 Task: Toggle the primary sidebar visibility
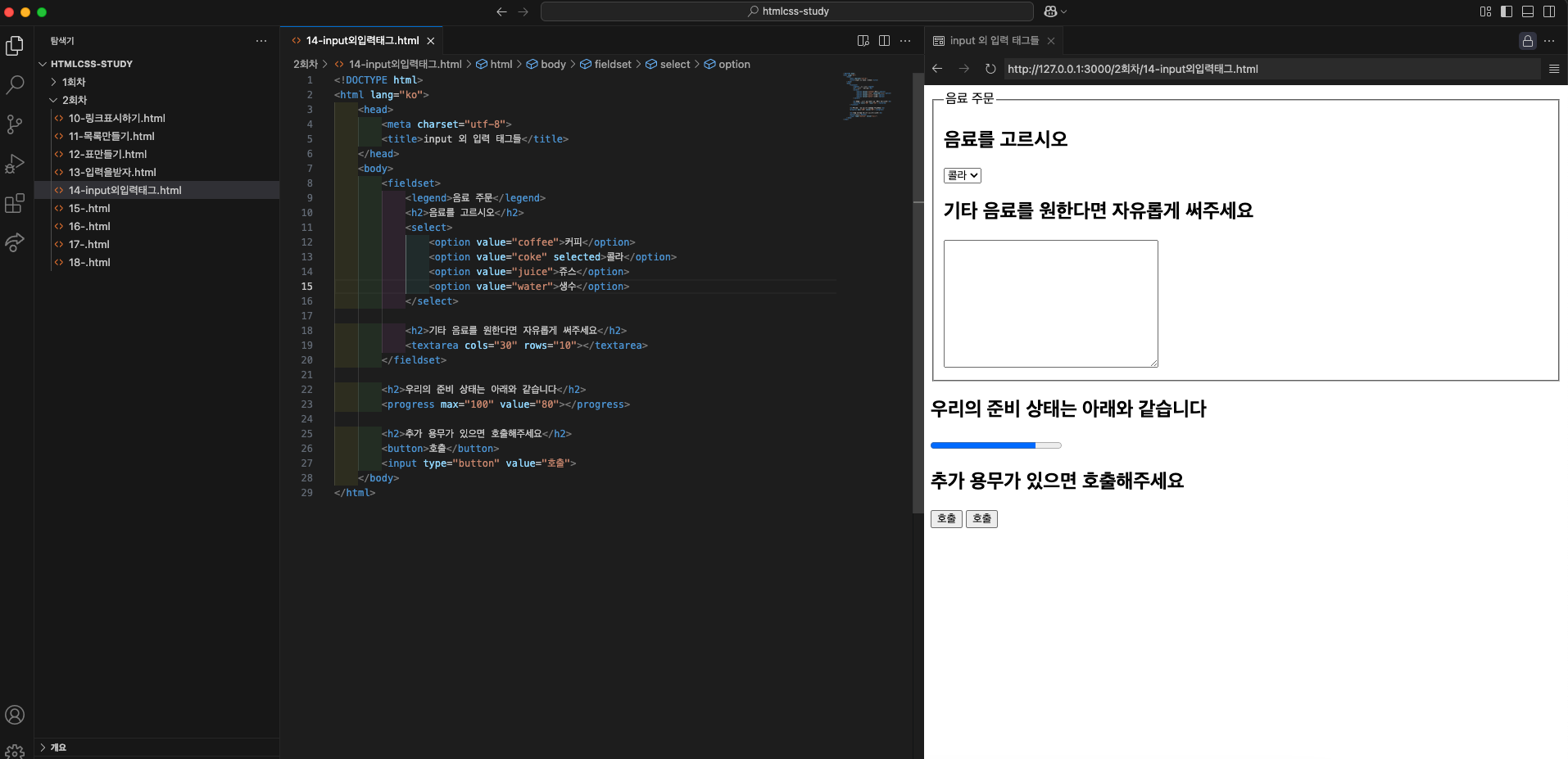pos(1507,11)
